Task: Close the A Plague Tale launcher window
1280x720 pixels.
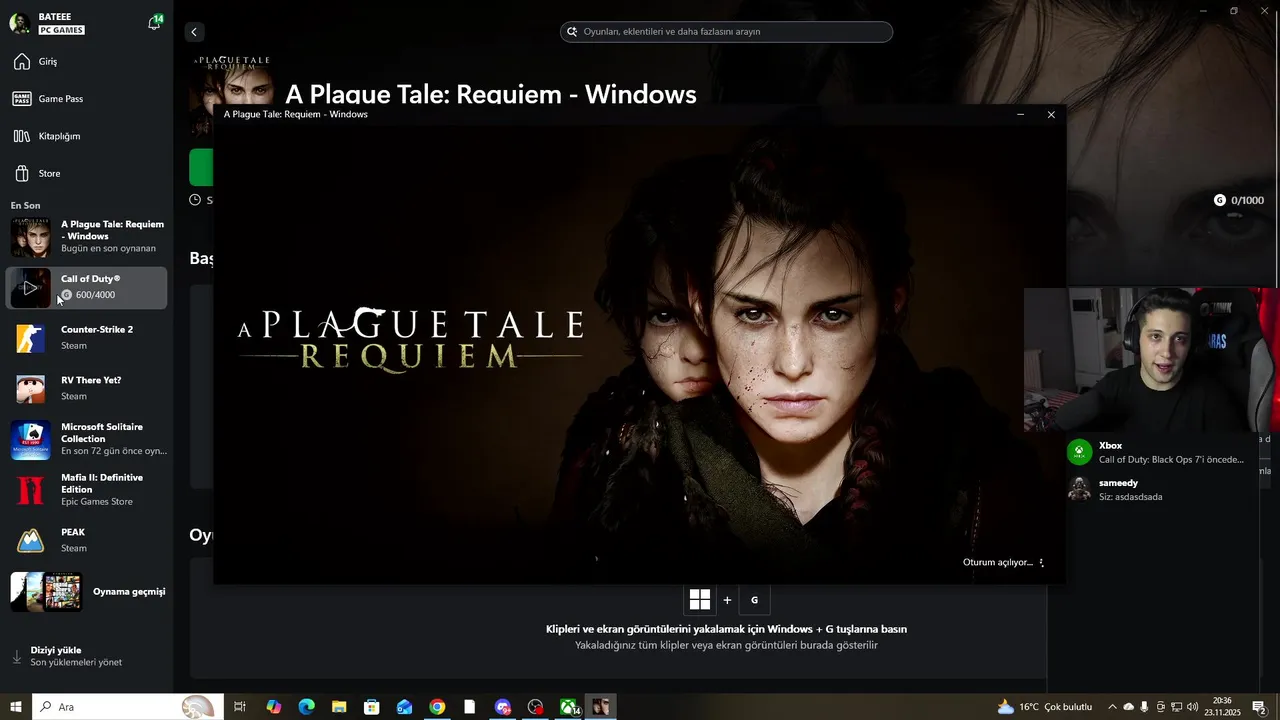Action: 1051,115
